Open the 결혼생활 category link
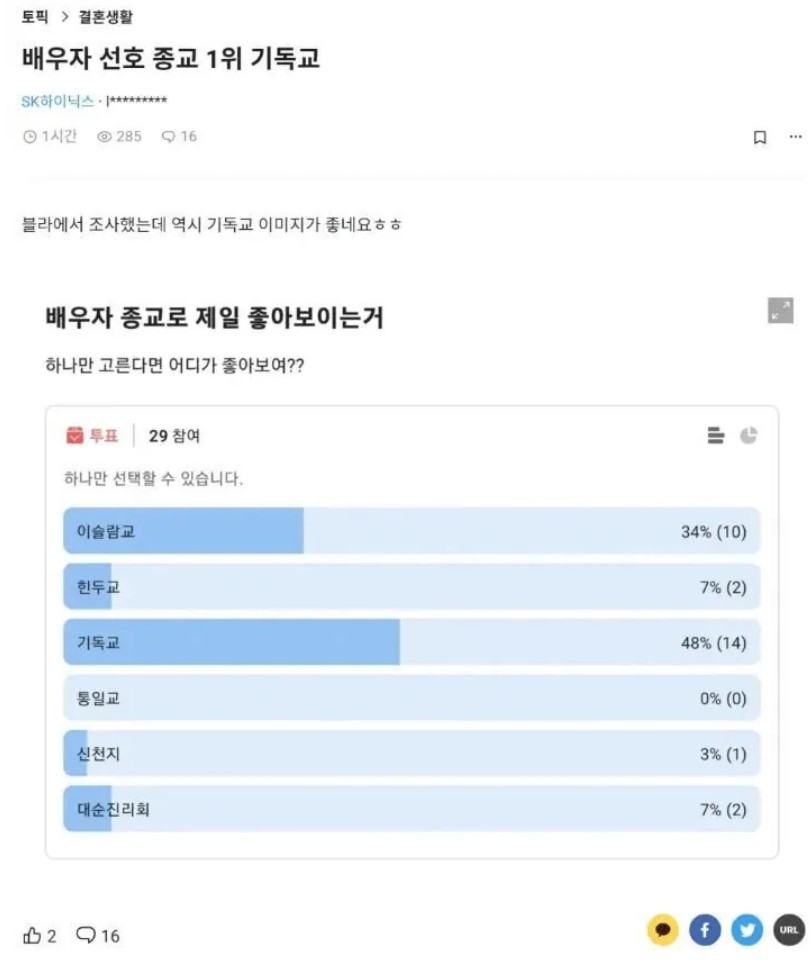This screenshot has width=810, height=960. click(x=103, y=17)
